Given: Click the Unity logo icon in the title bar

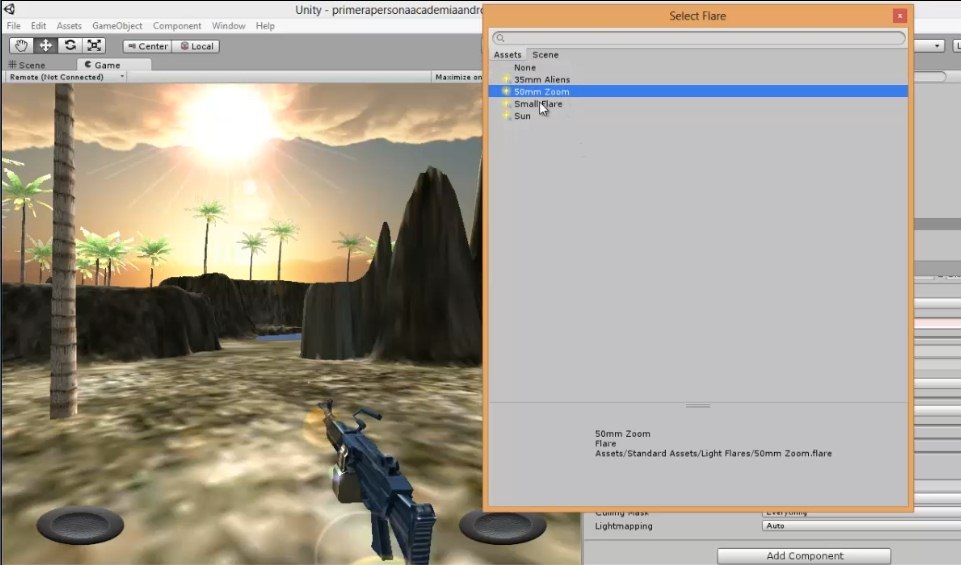Looking at the screenshot, I should [x=9, y=9].
